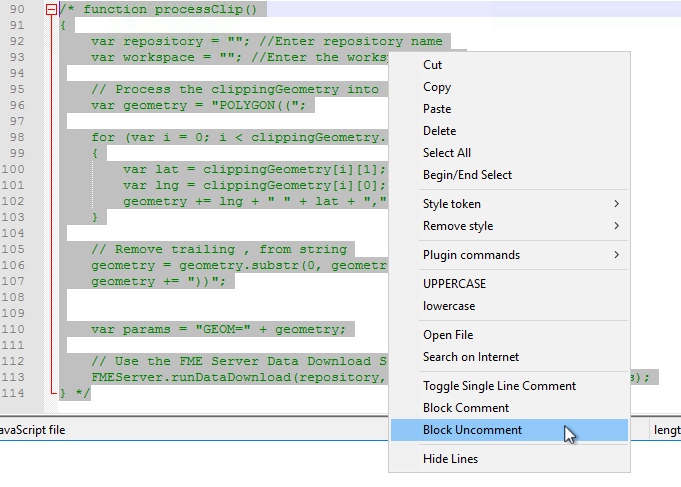681x487 pixels.
Task: Apply Block Comment to selection
Action: (x=466, y=408)
